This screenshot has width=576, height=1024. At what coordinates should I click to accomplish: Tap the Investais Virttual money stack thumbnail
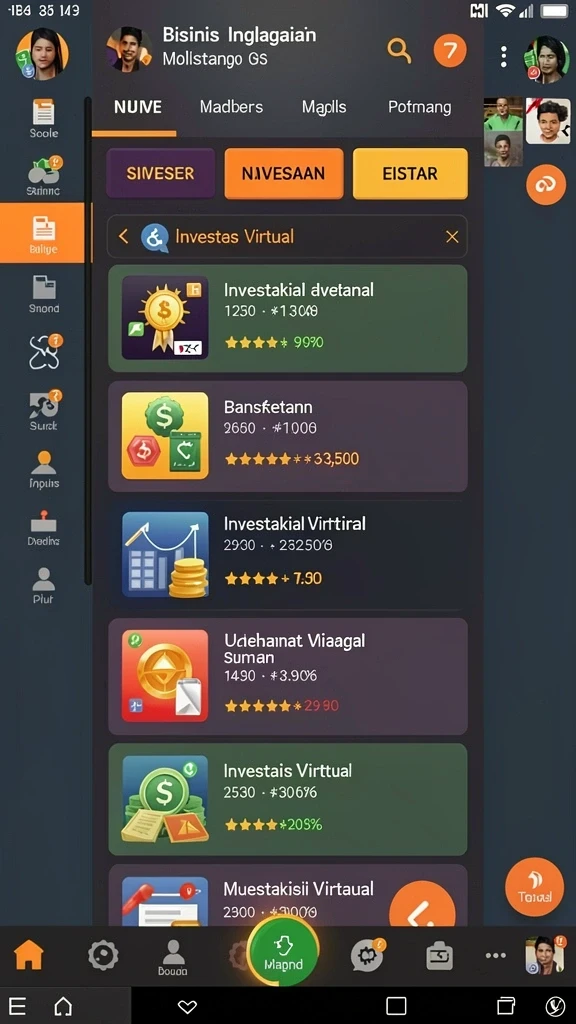(x=165, y=799)
